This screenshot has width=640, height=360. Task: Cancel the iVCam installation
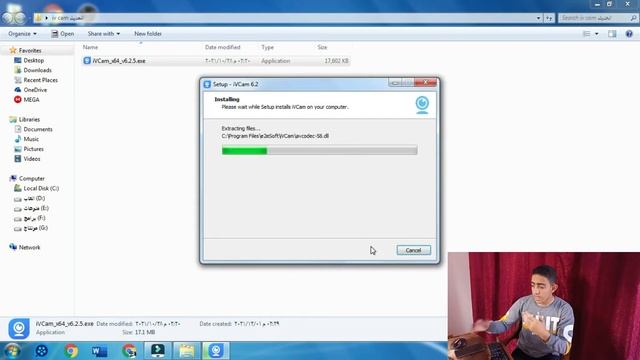[413, 250]
